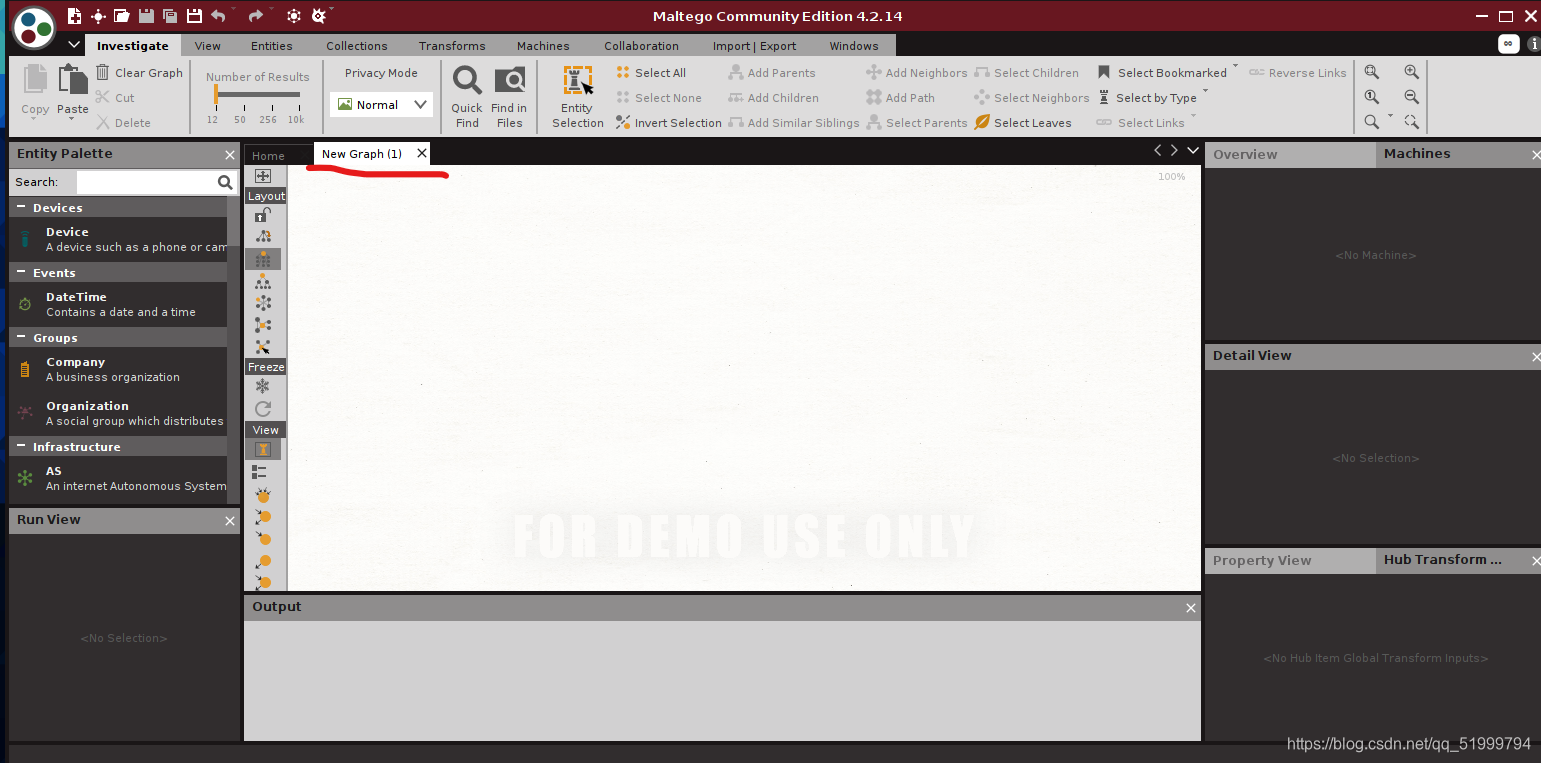1541x763 pixels.
Task: Toggle the layout lock icon
Action: pyautogui.click(x=262, y=215)
